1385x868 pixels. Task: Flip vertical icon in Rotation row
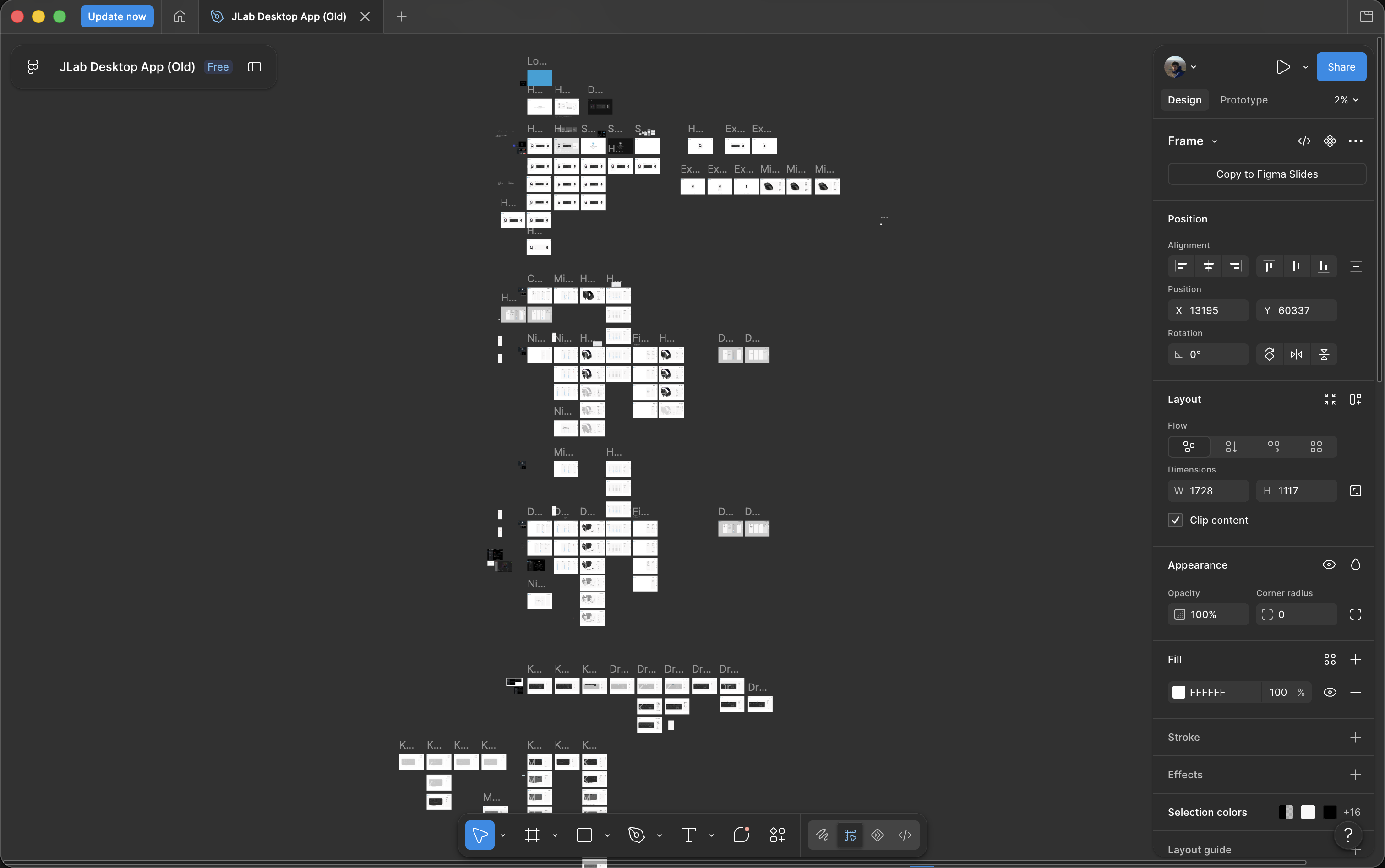point(1324,354)
